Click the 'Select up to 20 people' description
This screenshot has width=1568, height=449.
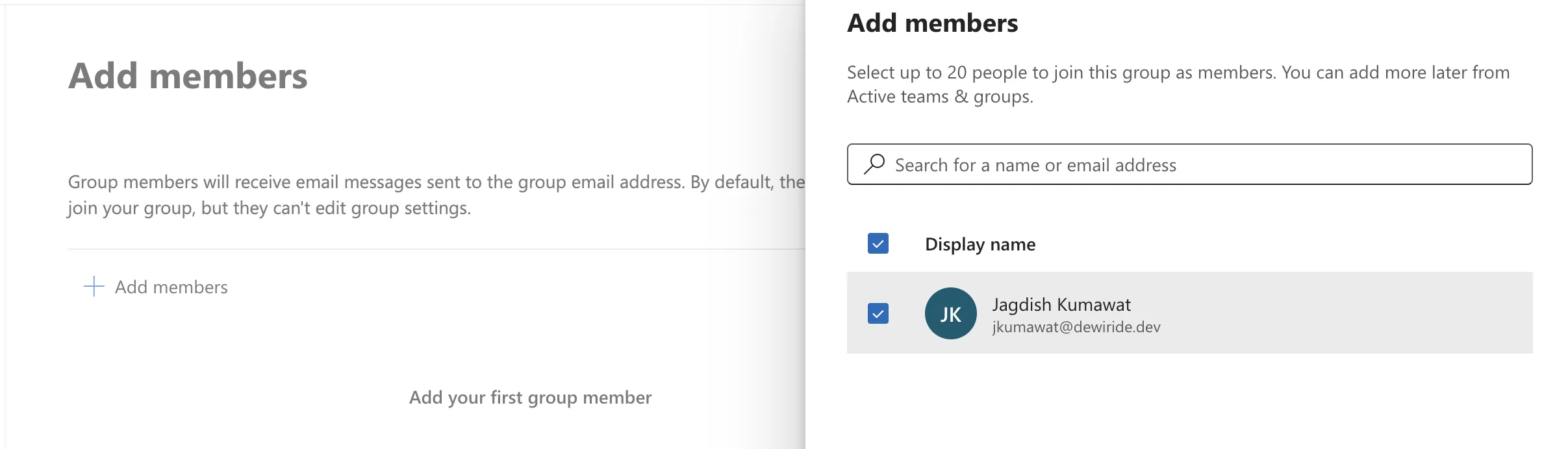click(x=1178, y=84)
